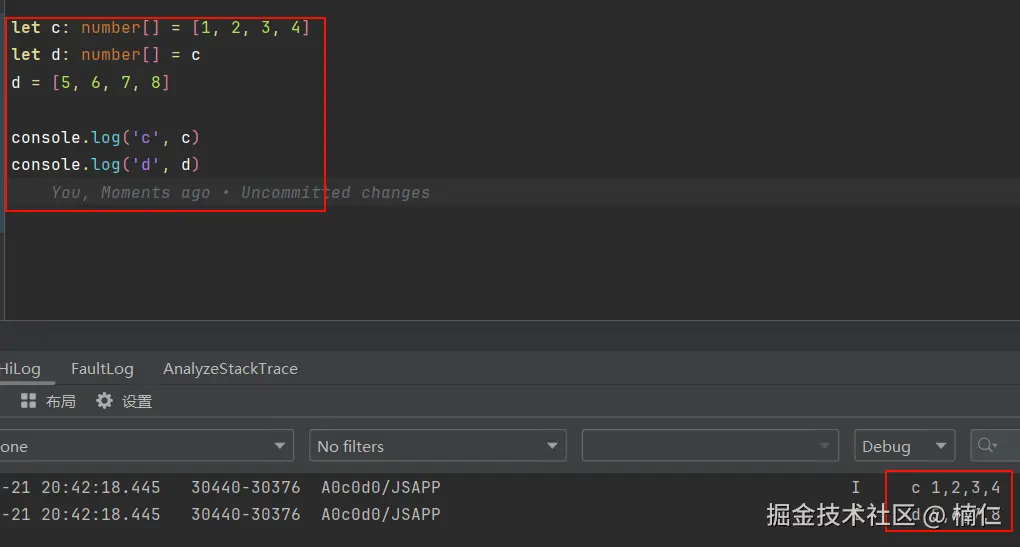This screenshot has height=547, width=1020.
Task: Open the No filters dropdown
Action: pos(438,446)
